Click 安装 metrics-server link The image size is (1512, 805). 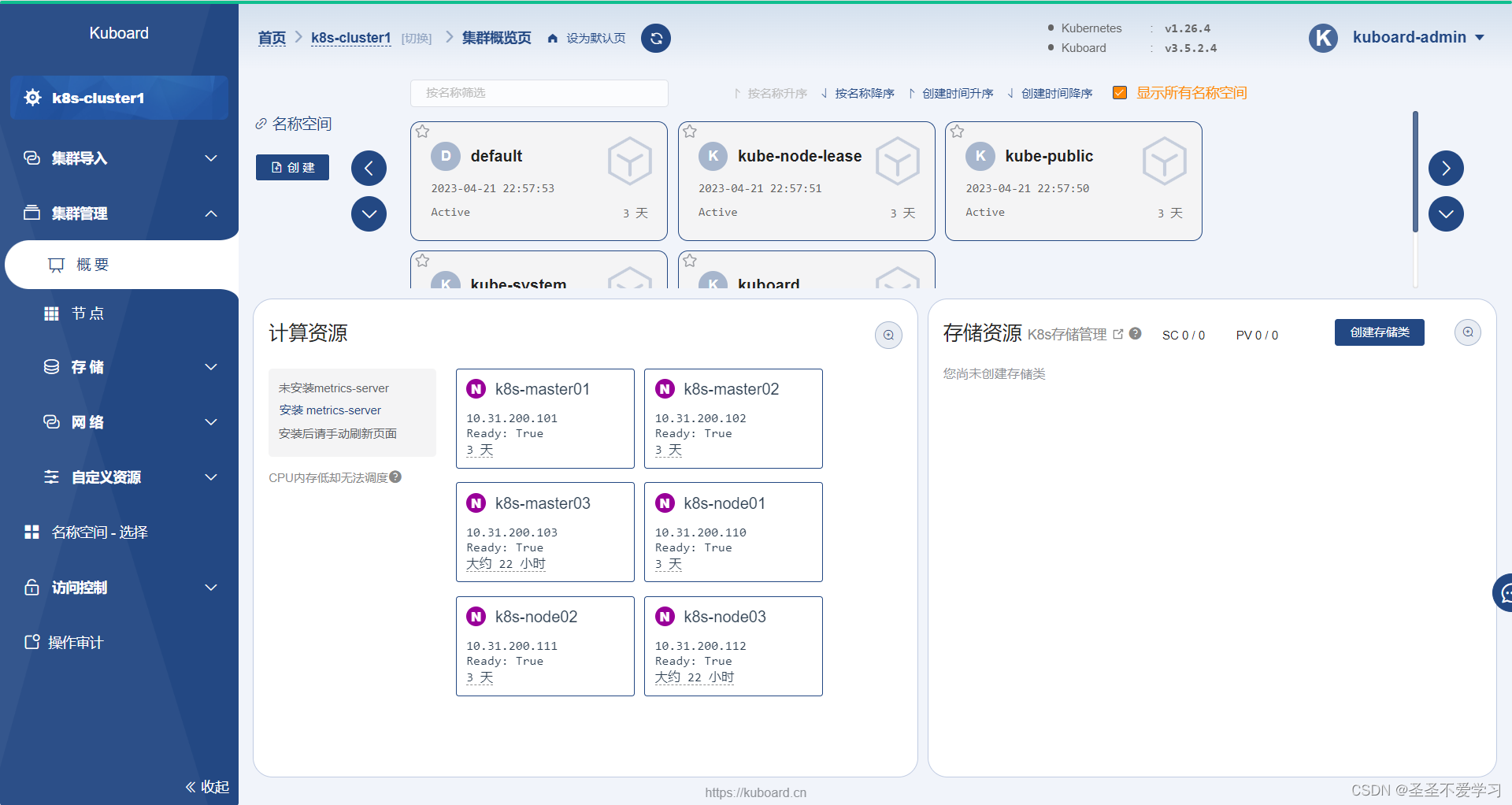pos(330,410)
